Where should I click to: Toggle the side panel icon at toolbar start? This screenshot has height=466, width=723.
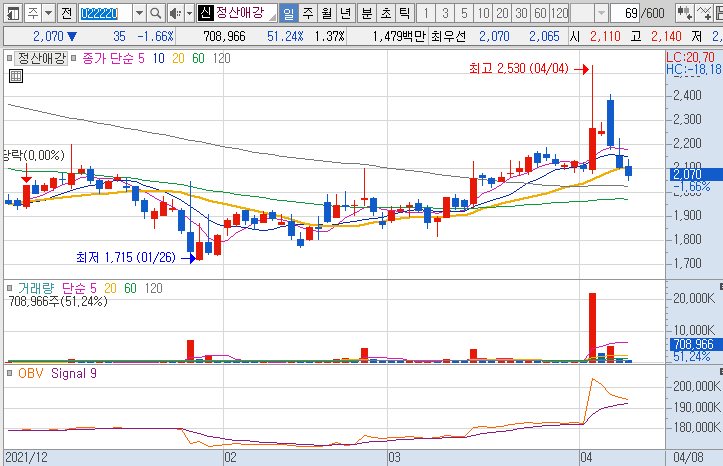point(13,13)
